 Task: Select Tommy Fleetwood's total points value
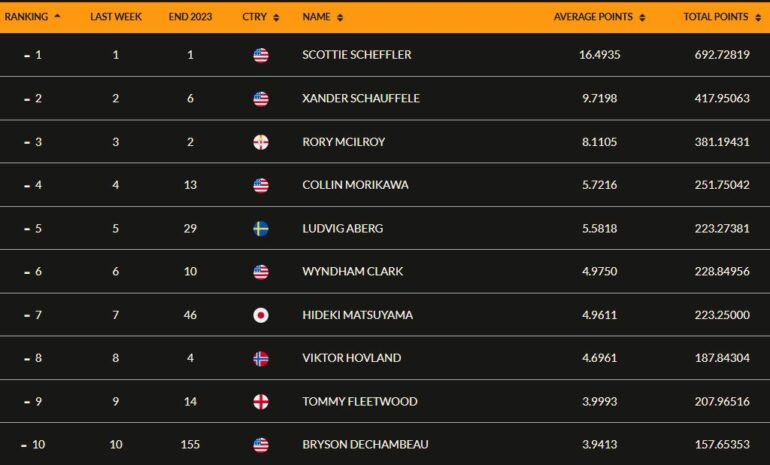(722, 402)
